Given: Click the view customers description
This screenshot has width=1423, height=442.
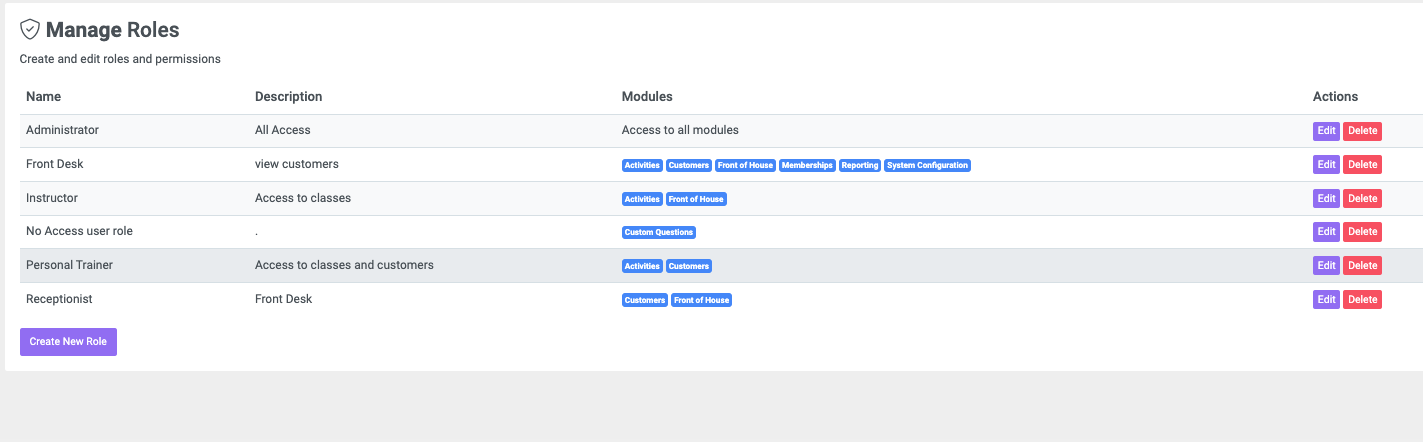Looking at the screenshot, I should click(x=297, y=164).
